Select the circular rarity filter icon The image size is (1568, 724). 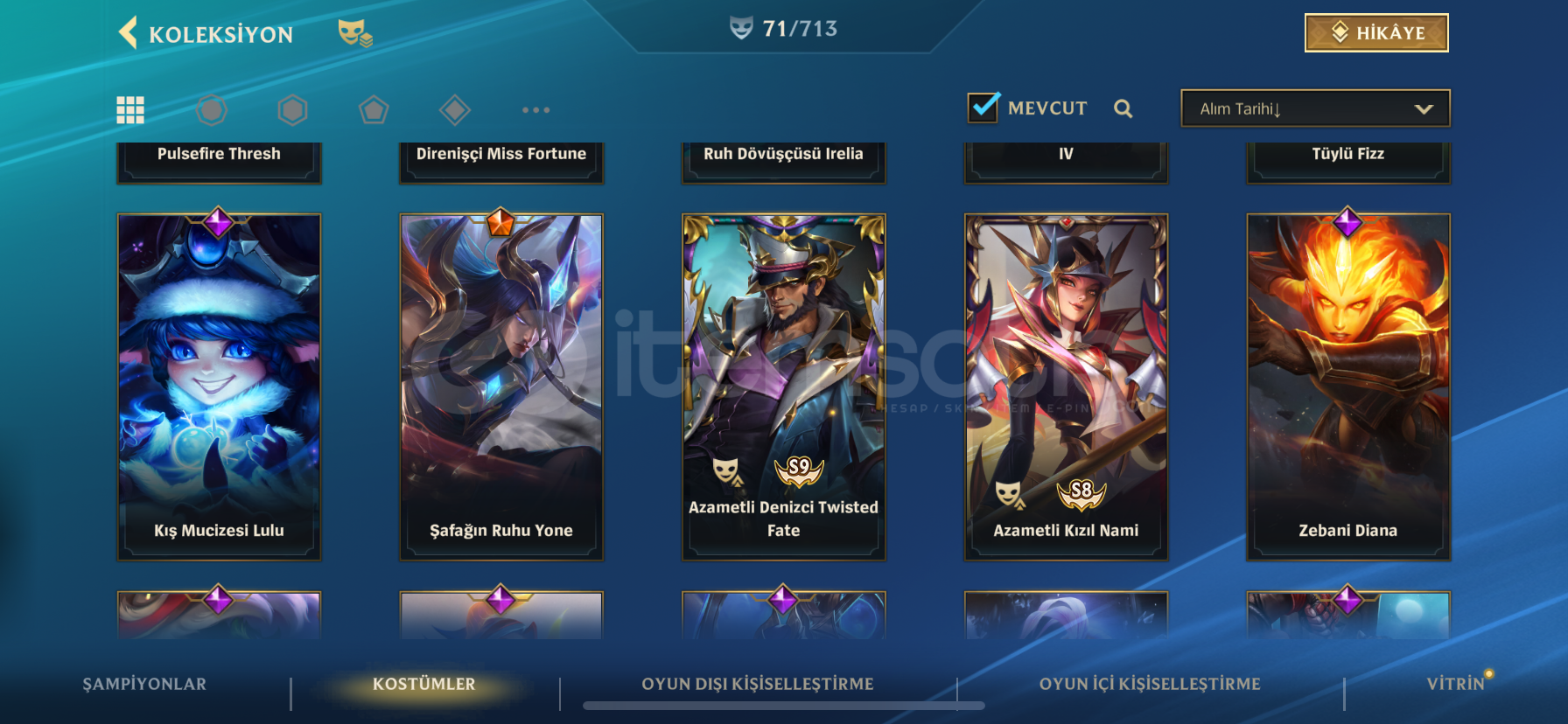coord(212,110)
